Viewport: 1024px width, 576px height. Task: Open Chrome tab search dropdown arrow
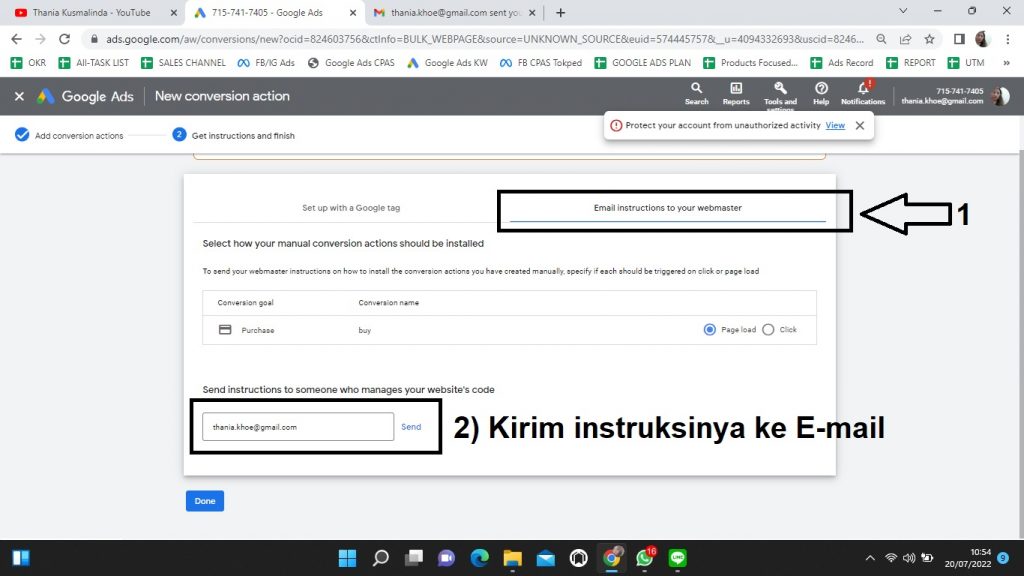903,12
